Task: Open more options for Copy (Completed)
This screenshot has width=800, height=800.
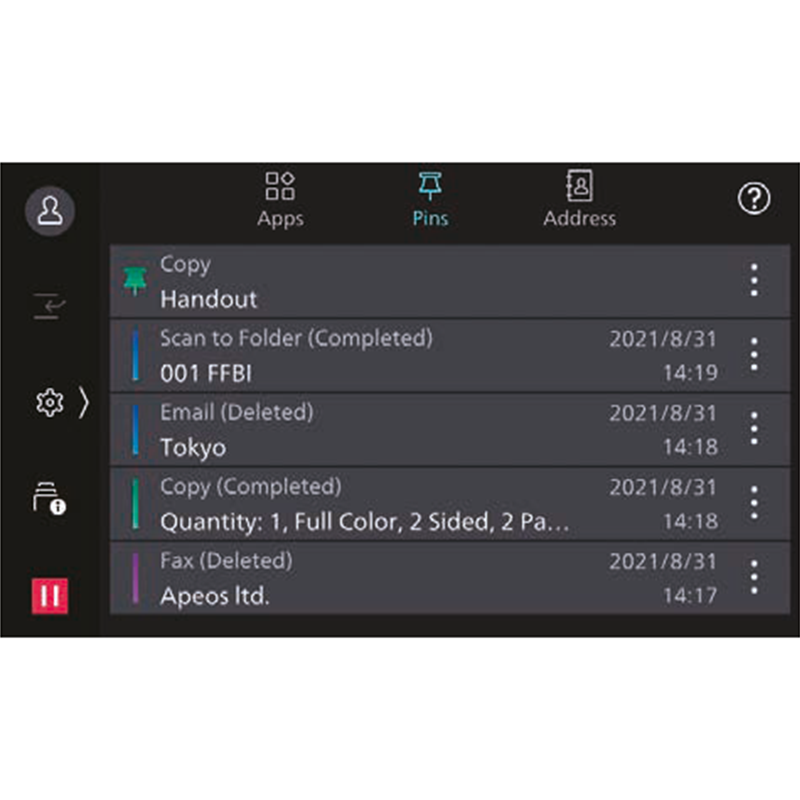Action: [754, 503]
